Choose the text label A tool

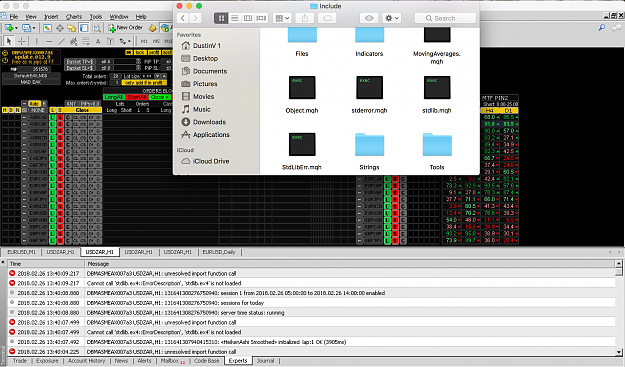(x=98, y=41)
